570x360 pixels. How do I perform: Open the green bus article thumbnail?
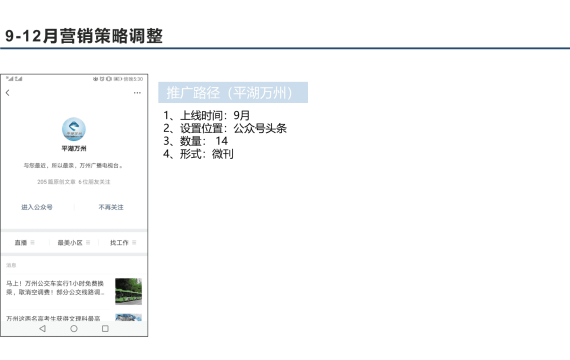click(x=128, y=291)
